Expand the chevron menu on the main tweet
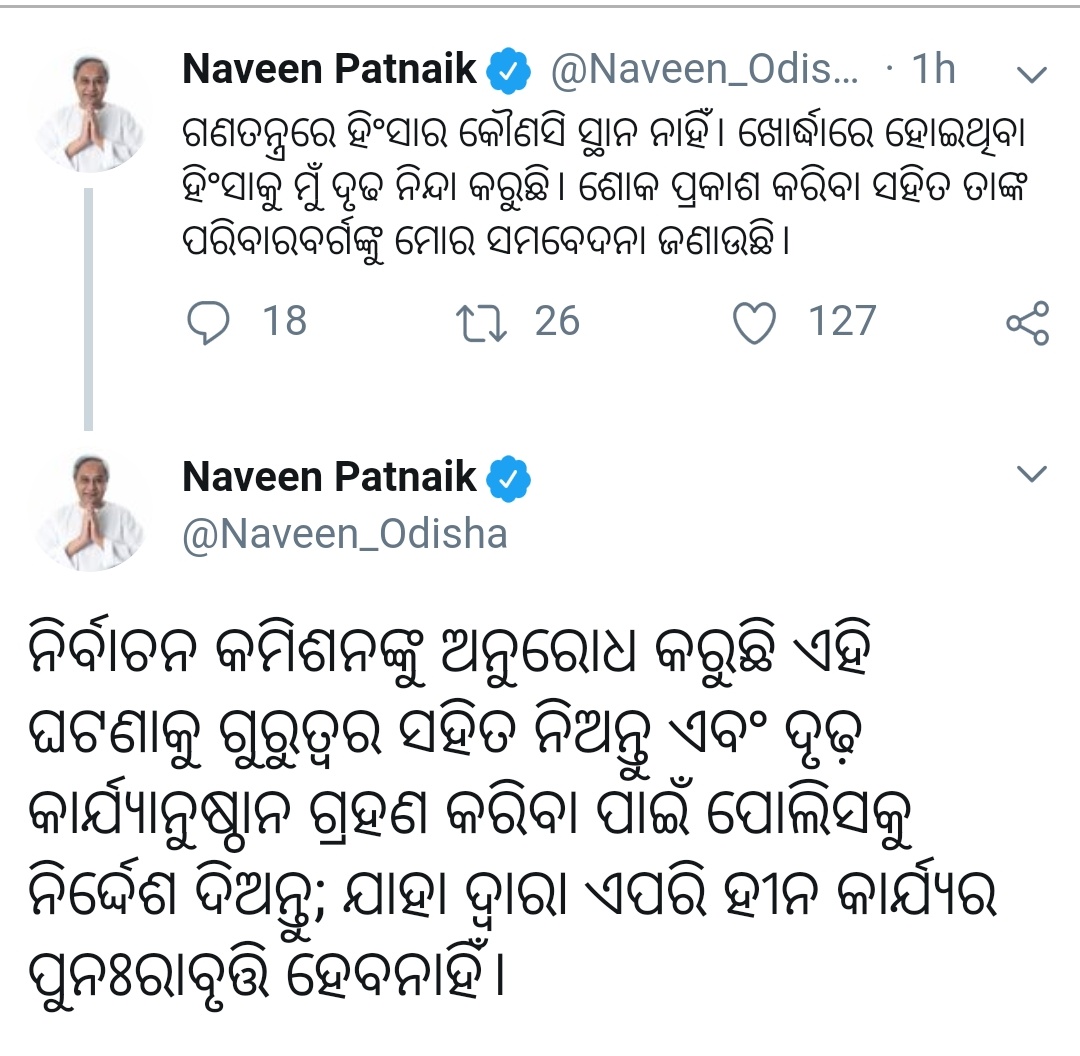This screenshot has height=1056, width=1080. pyautogui.click(x=1030, y=474)
